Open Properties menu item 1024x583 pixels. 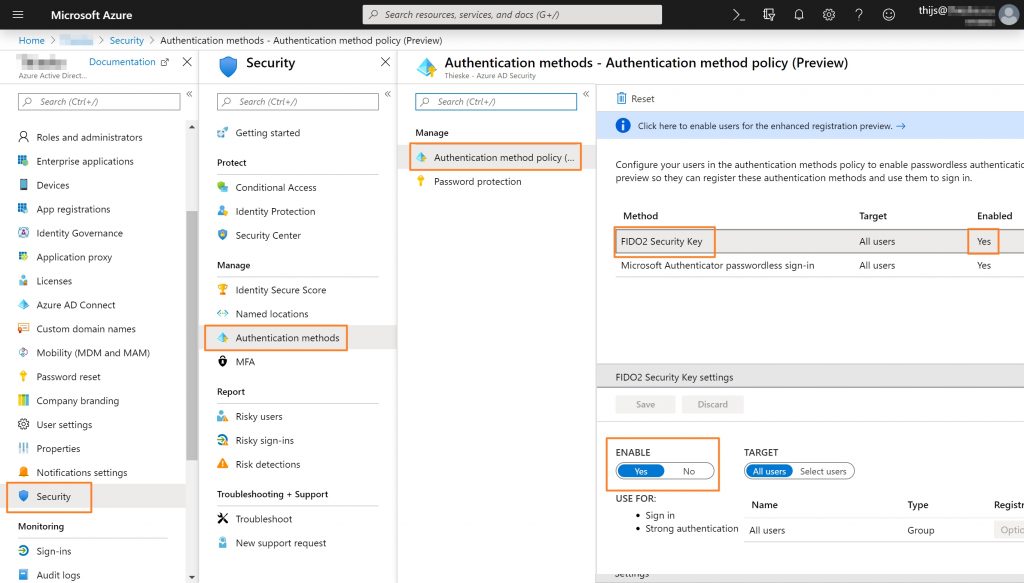pos(58,449)
